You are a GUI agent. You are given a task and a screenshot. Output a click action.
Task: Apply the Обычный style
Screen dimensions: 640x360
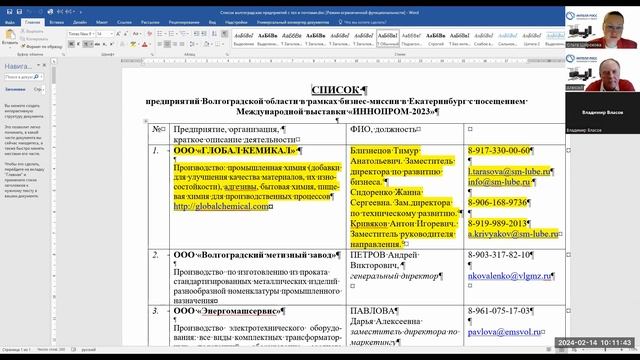point(387,39)
